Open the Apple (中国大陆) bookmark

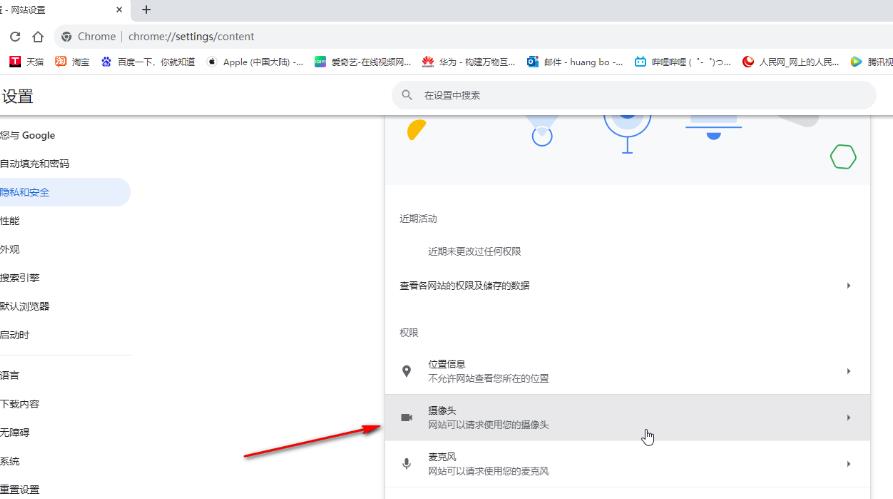click(255, 62)
